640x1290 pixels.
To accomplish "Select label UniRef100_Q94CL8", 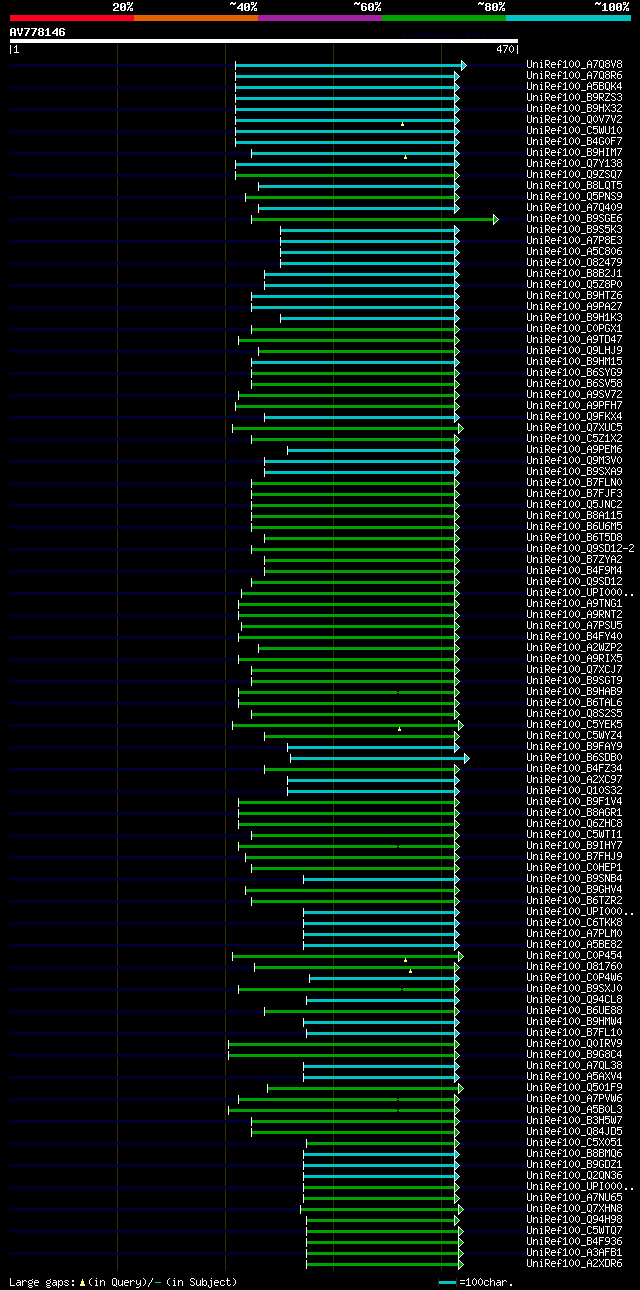I will [574, 1000].
